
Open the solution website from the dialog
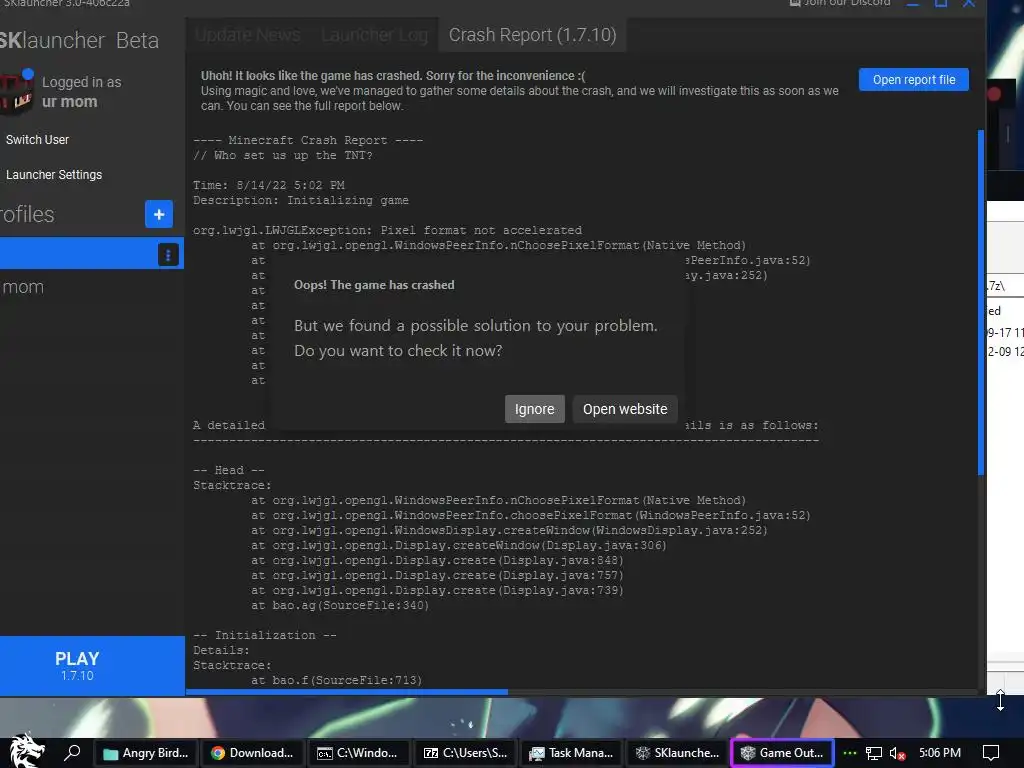click(x=625, y=409)
